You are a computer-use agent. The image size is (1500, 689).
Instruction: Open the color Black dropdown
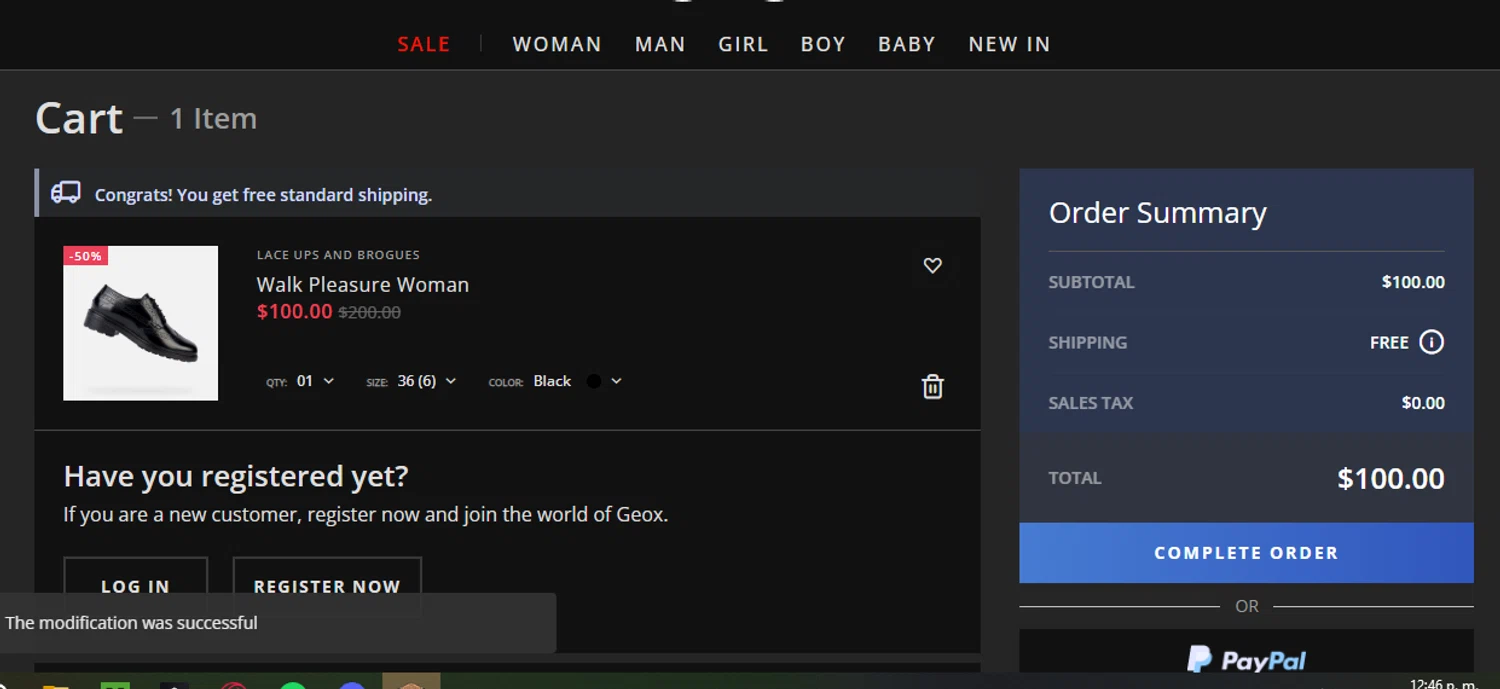[x=577, y=381]
